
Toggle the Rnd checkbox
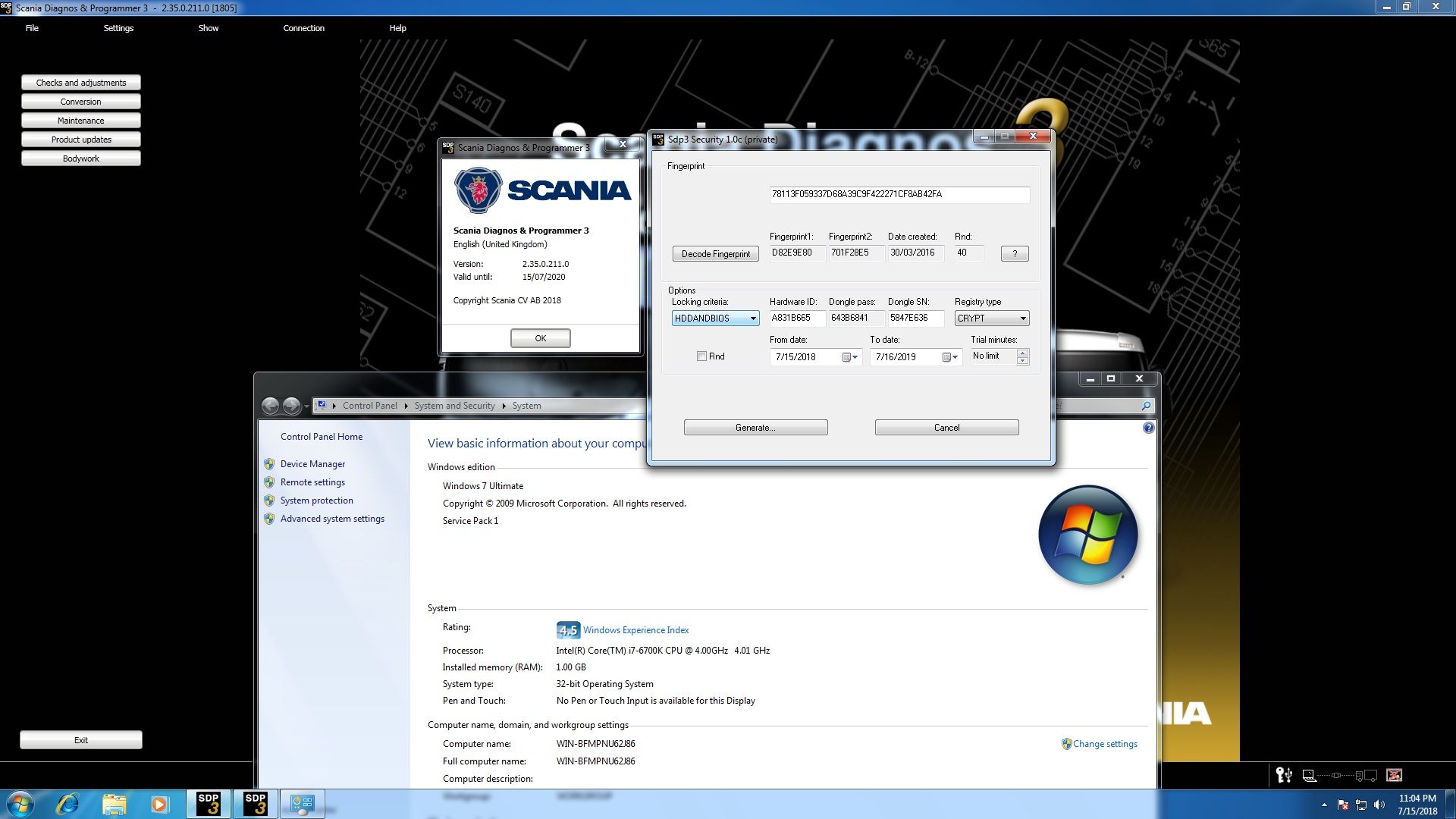pos(701,356)
